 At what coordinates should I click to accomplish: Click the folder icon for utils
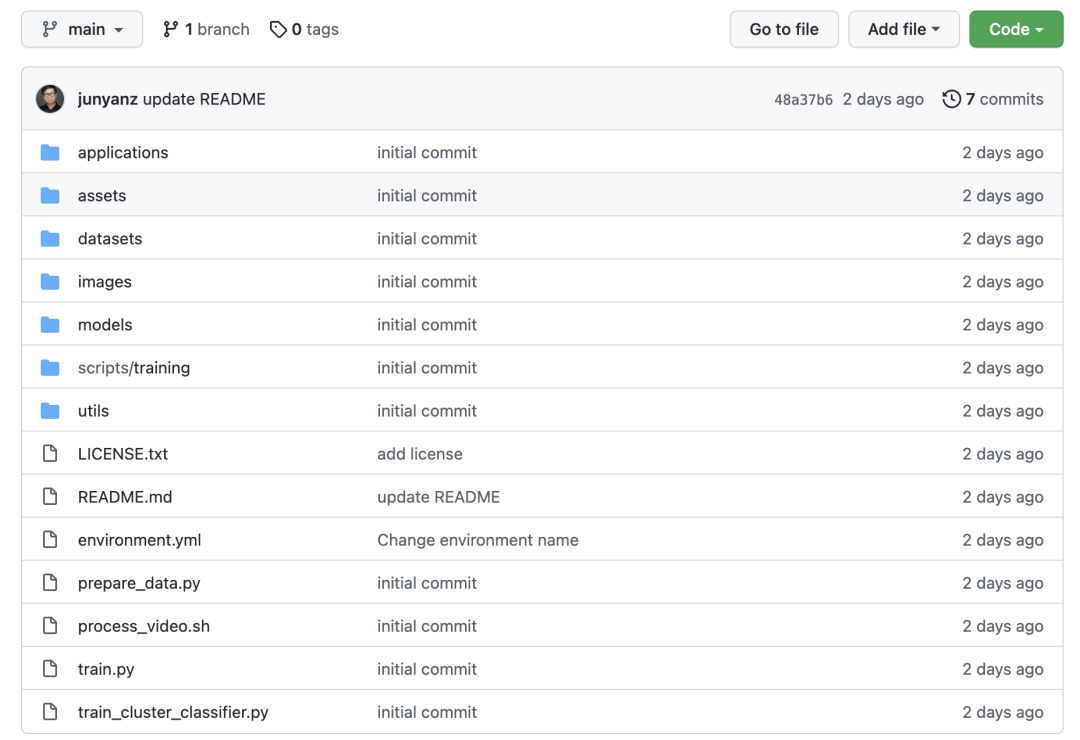(50, 411)
